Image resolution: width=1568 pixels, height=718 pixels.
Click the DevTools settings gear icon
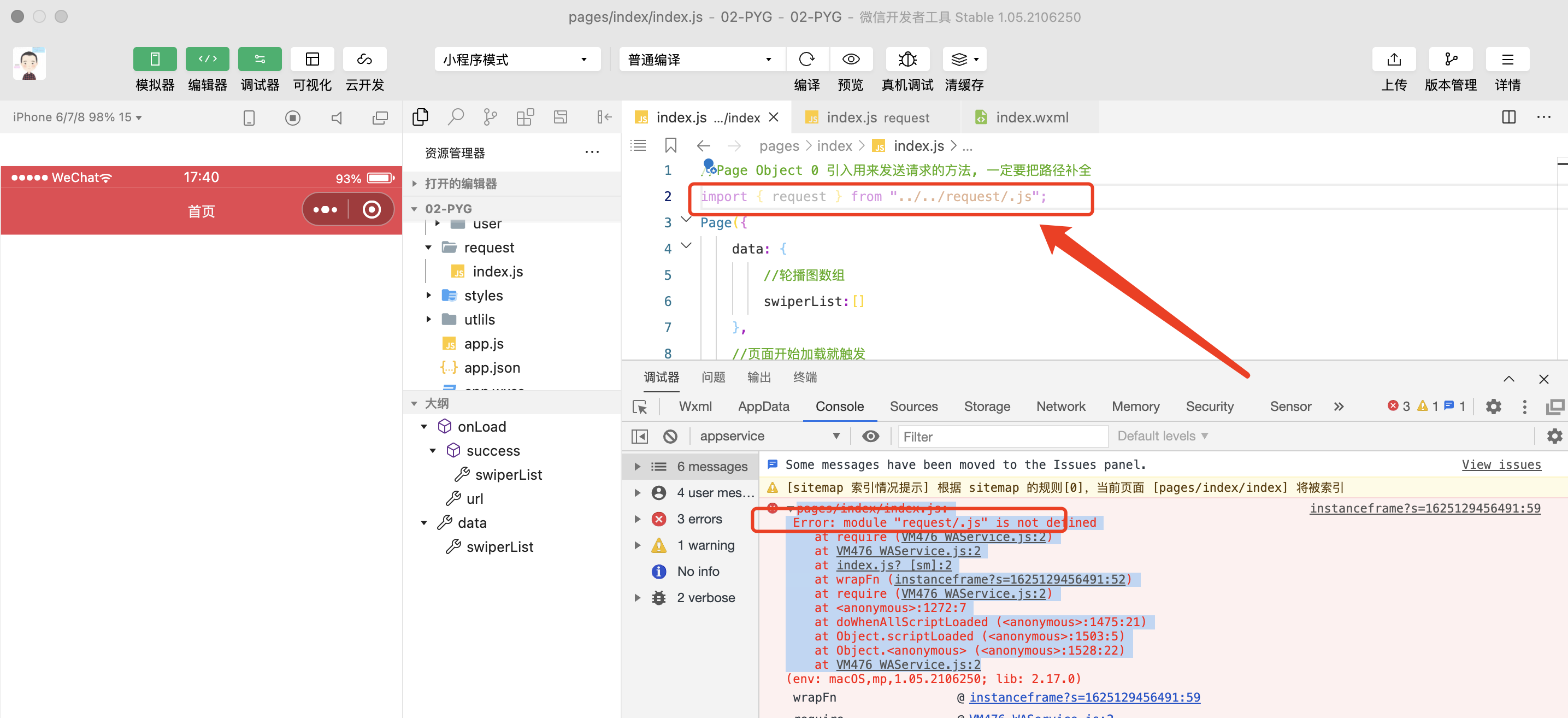[1493, 406]
